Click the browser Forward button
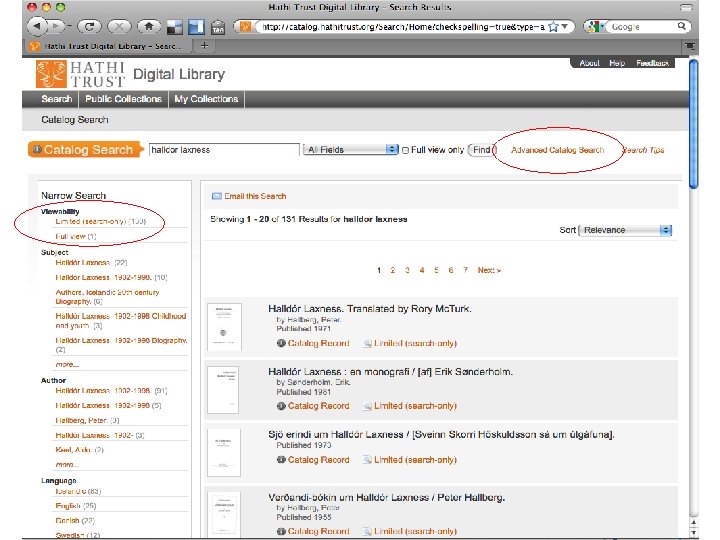This screenshot has height=540, width=720. click(57, 26)
